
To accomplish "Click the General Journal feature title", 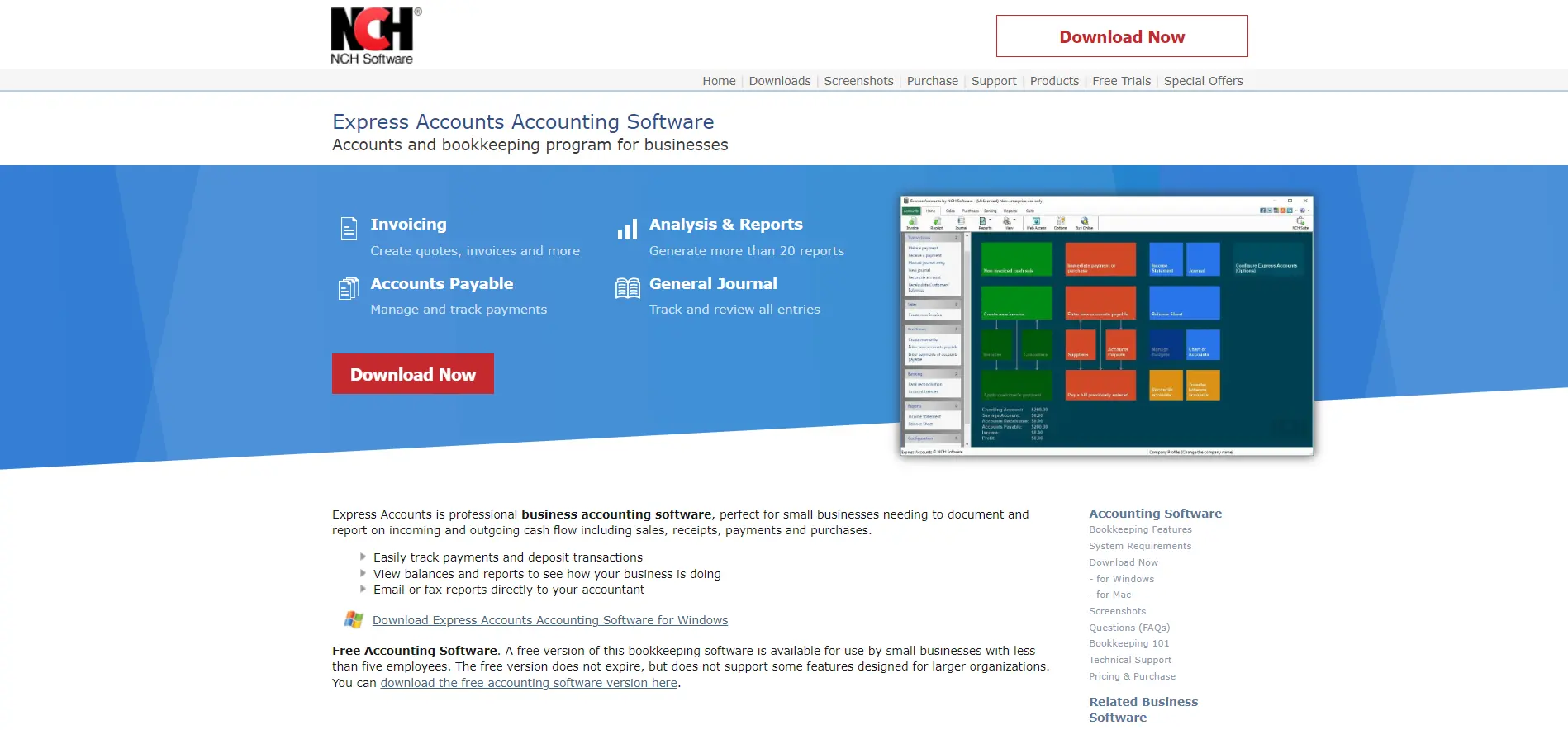I will (x=713, y=283).
